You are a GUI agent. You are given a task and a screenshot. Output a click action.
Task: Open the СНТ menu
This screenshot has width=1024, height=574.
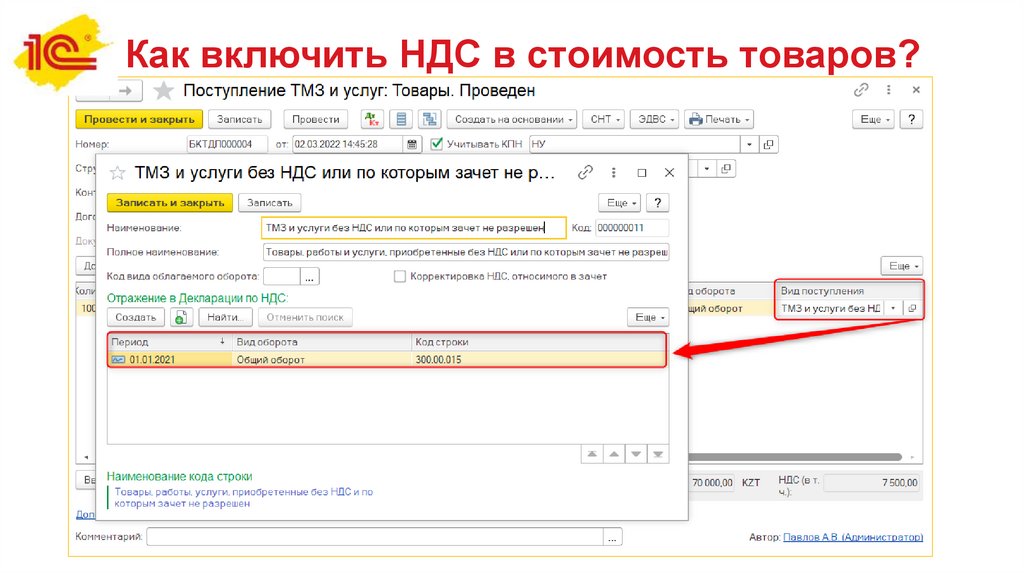point(604,119)
